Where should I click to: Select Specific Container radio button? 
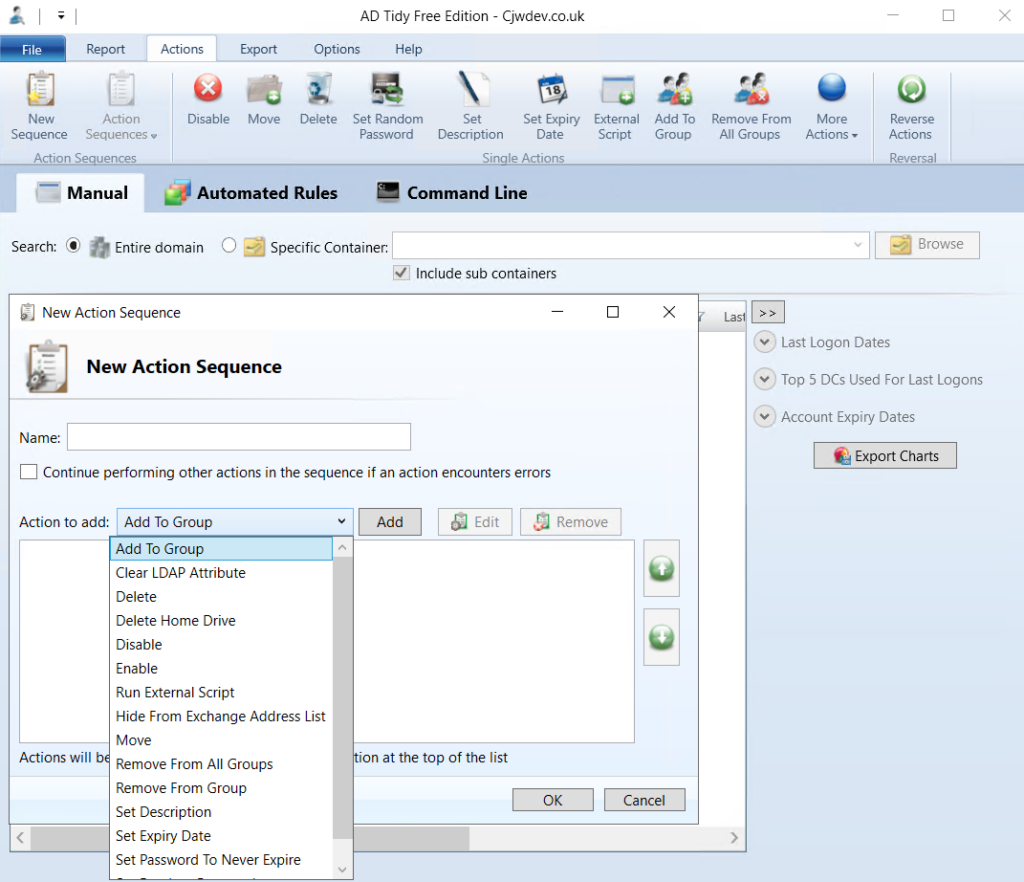(229, 245)
